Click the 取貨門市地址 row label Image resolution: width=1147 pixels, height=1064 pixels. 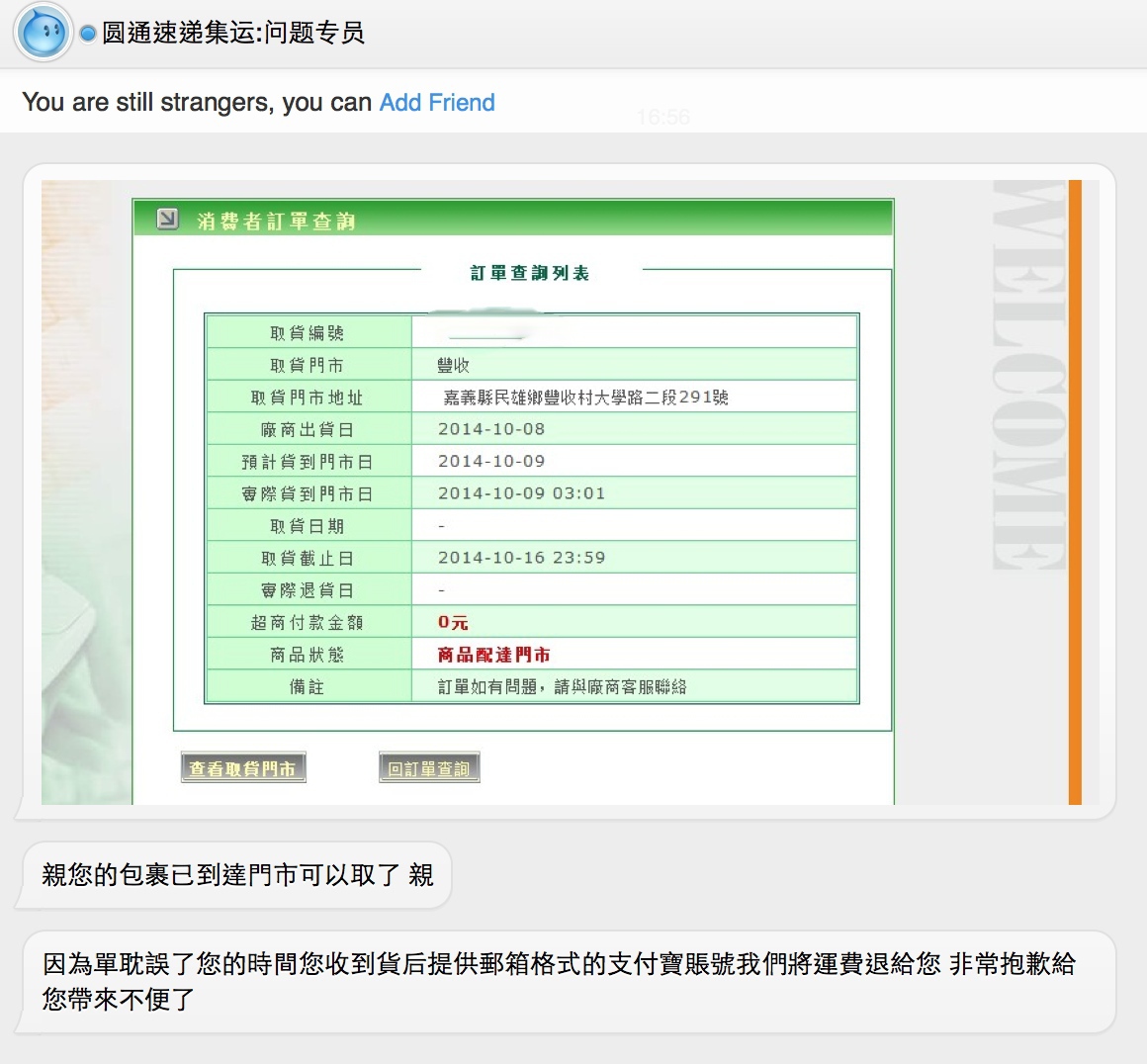(x=308, y=398)
